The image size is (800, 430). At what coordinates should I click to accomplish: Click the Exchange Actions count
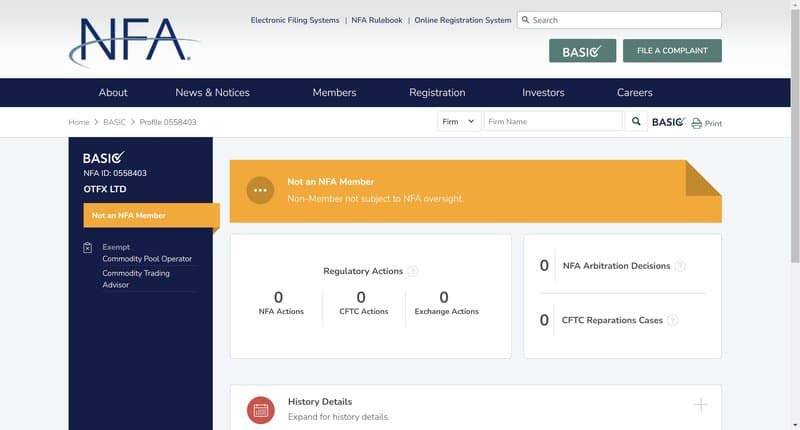(x=444, y=297)
